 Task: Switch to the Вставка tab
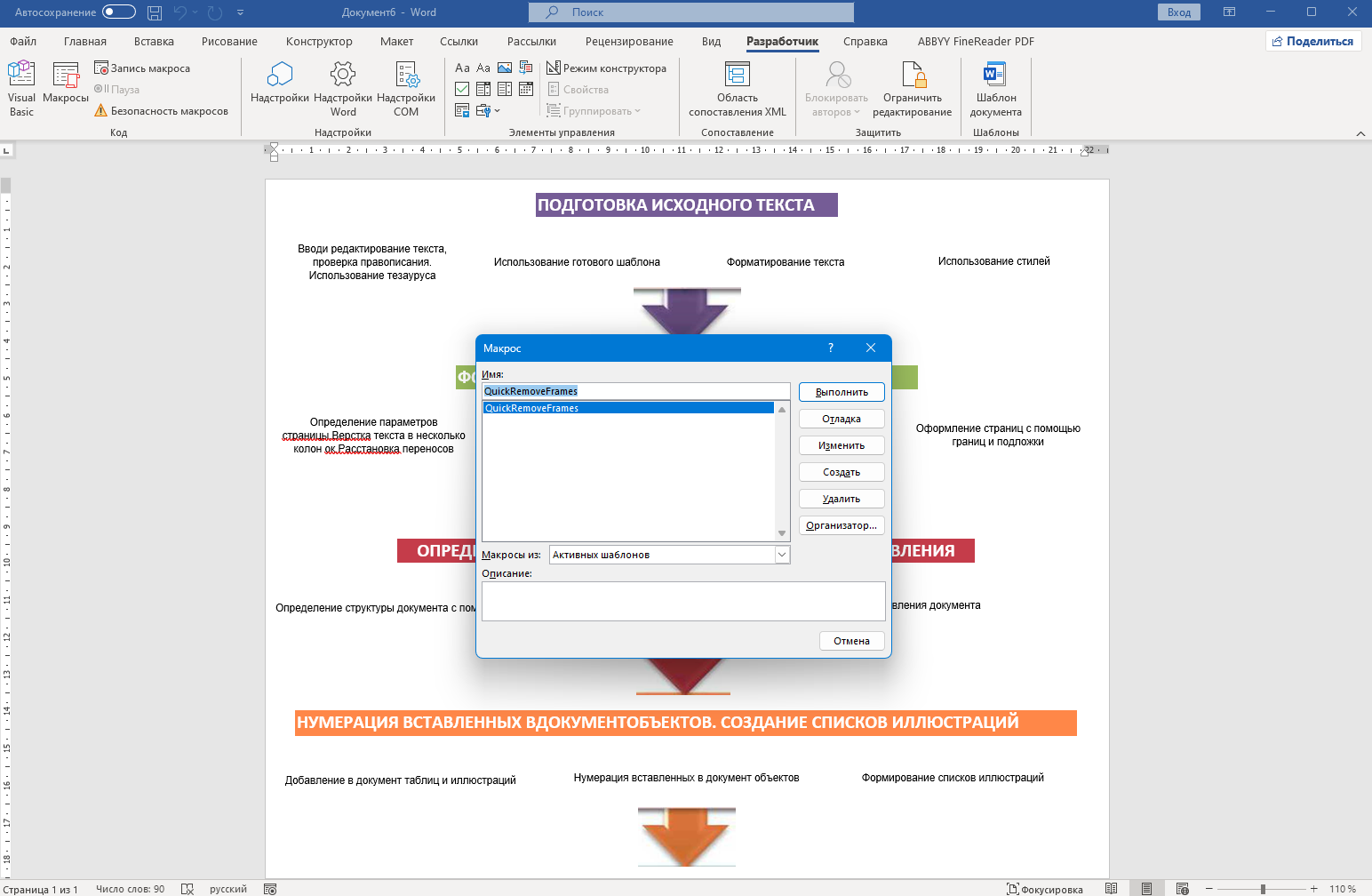154,41
